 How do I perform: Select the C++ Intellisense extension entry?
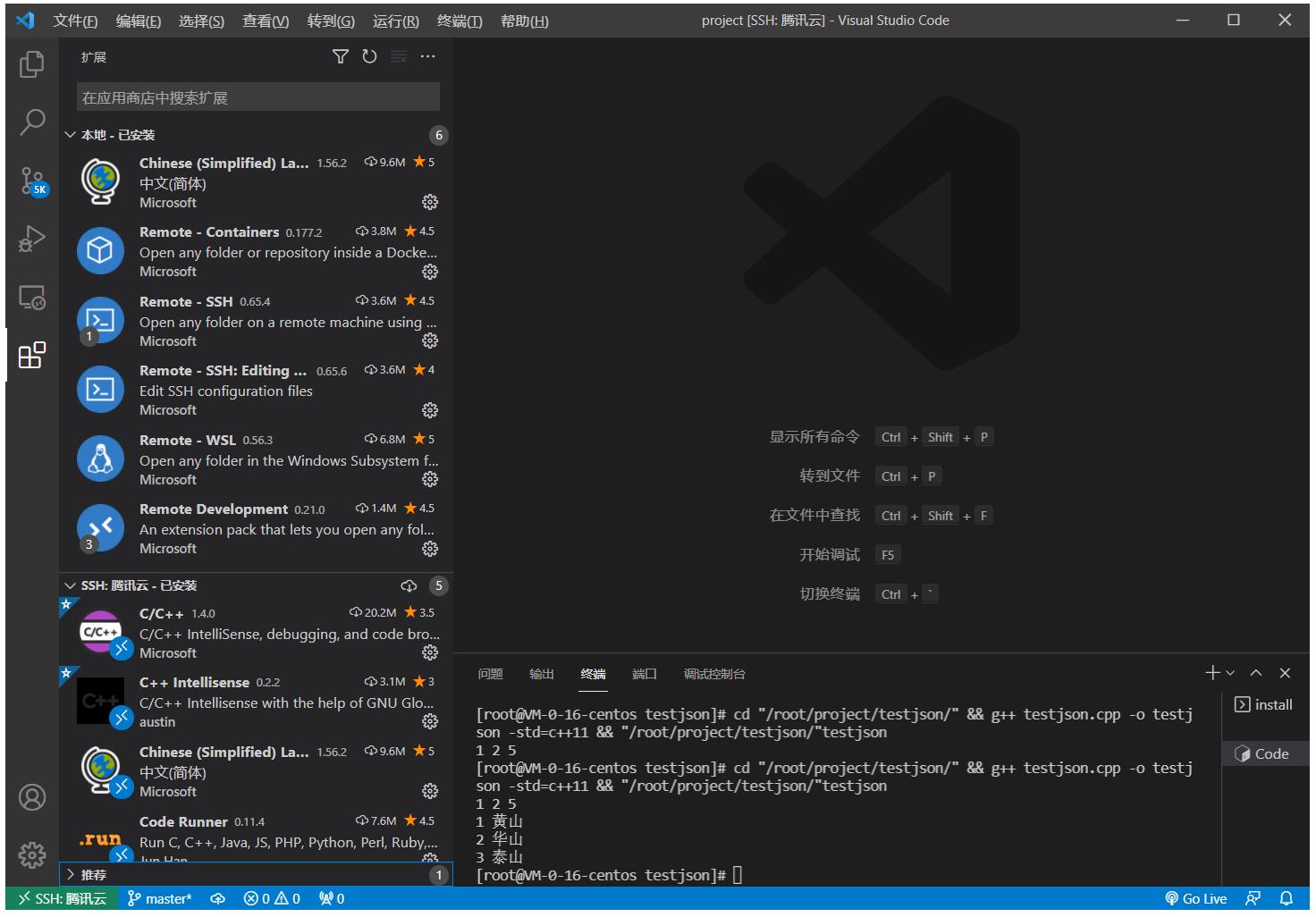(x=256, y=702)
